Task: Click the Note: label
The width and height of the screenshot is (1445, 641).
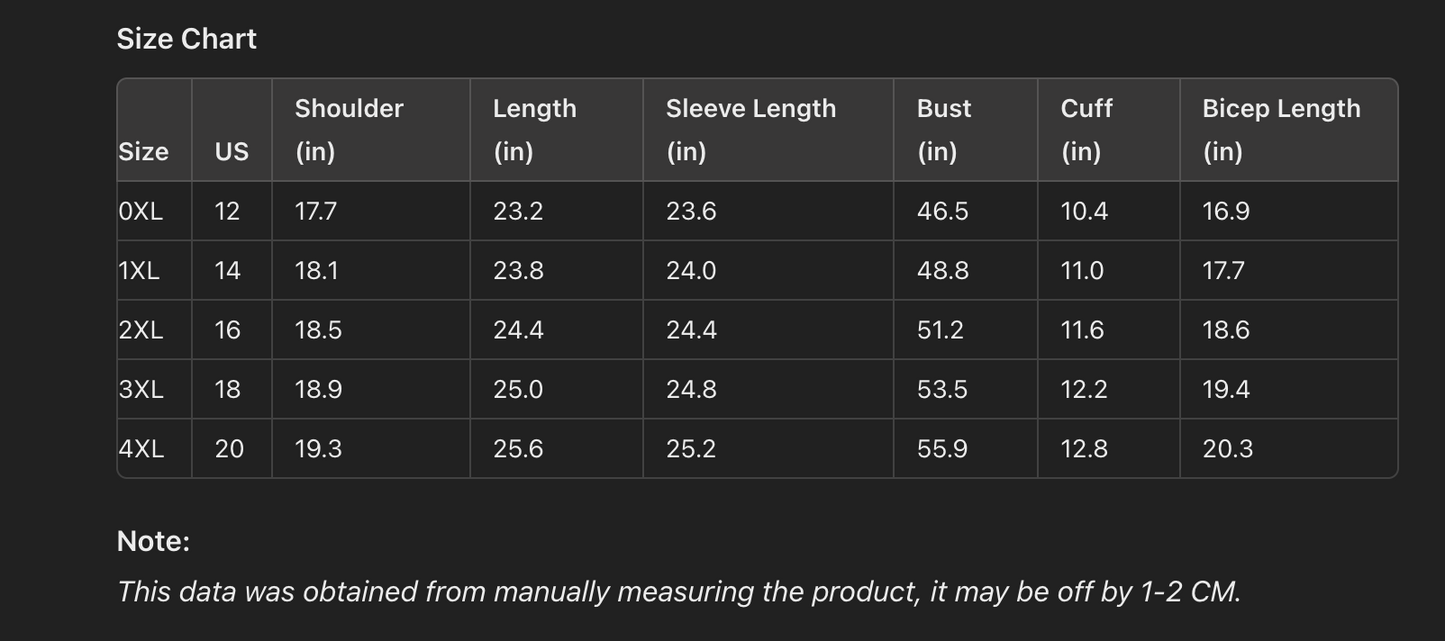Action: tap(153, 541)
